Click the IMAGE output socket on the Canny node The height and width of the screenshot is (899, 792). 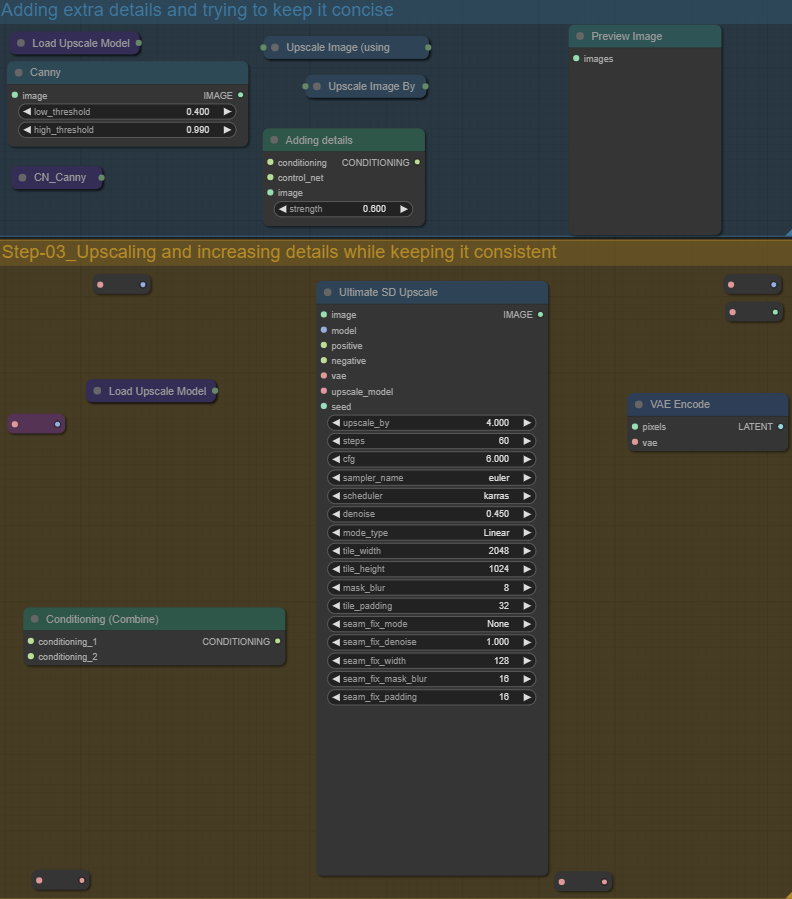point(240,95)
